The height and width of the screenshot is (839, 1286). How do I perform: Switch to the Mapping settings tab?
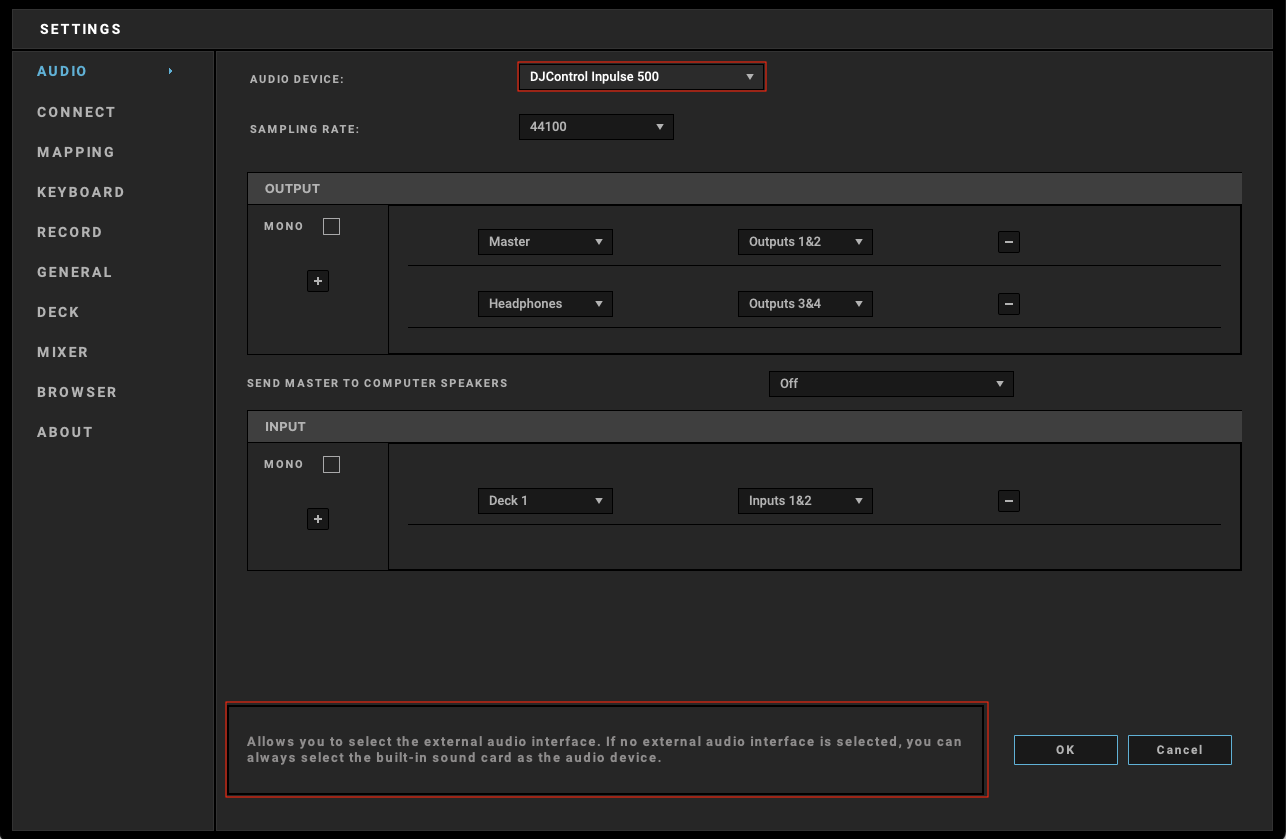tap(76, 152)
